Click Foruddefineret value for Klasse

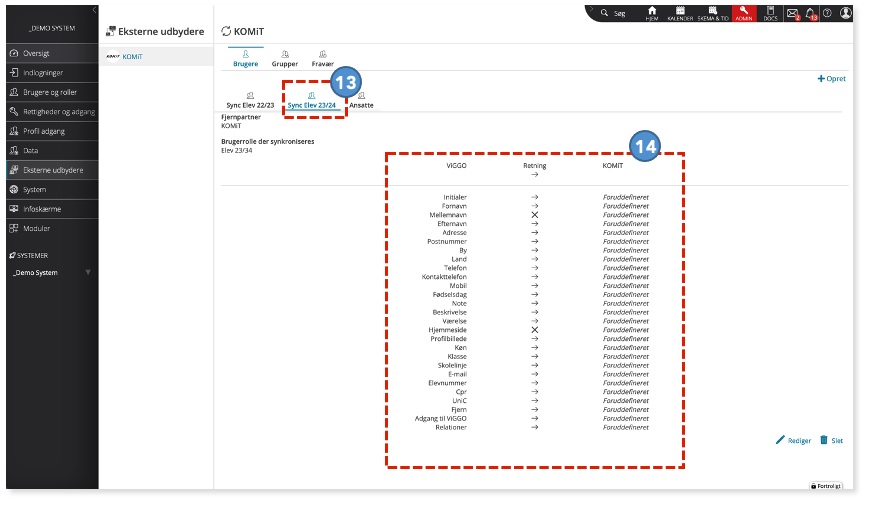(x=625, y=357)
